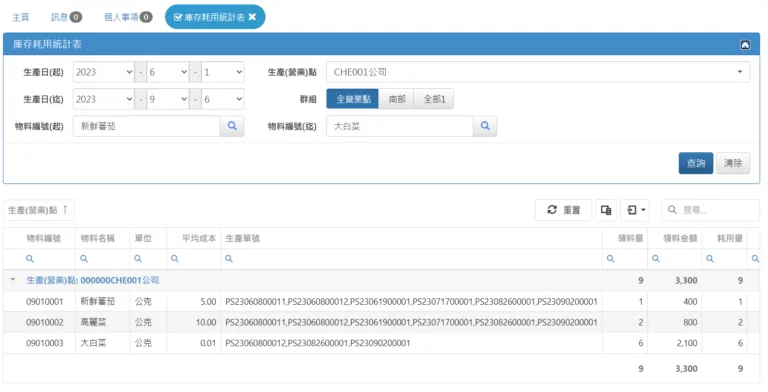Screen dimensions: 768x392
Task: Filter the 耗用量 column
Action: (710, 259)
